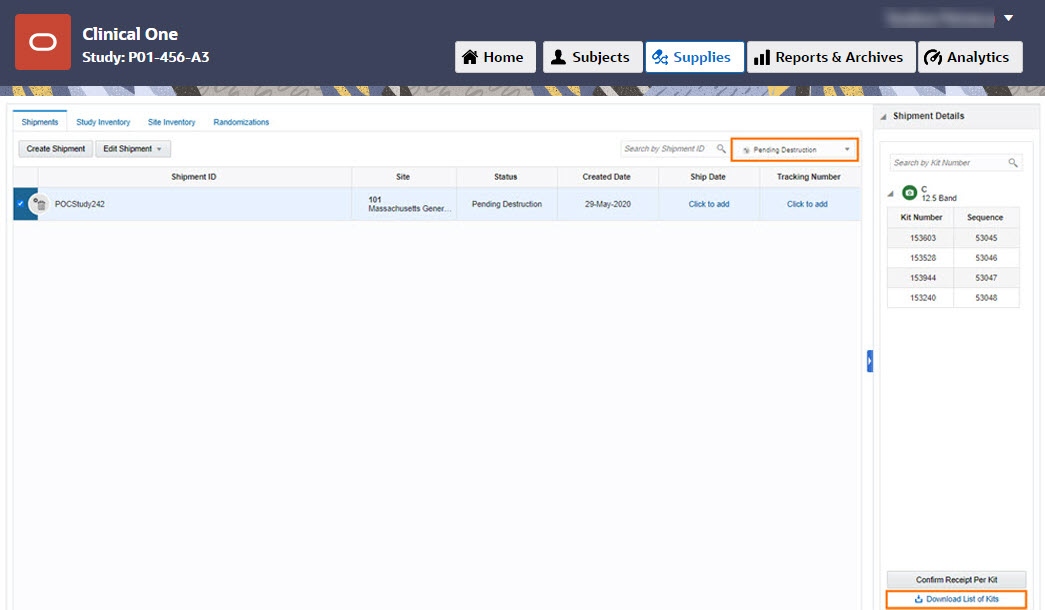Sort by Ship Date column header
Viewport: 1045px width, 610px height.
click(x=708, y=177)
